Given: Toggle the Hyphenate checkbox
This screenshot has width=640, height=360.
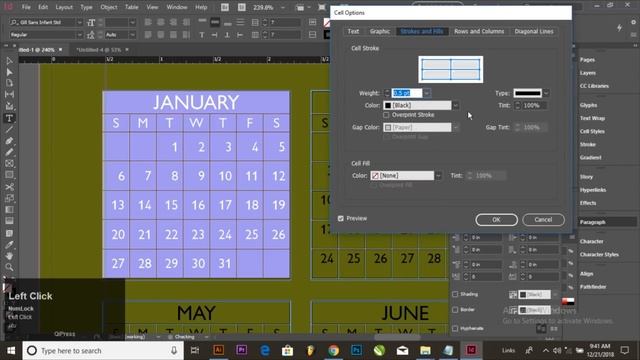Looking at the screenshot, I should point(455,328).
